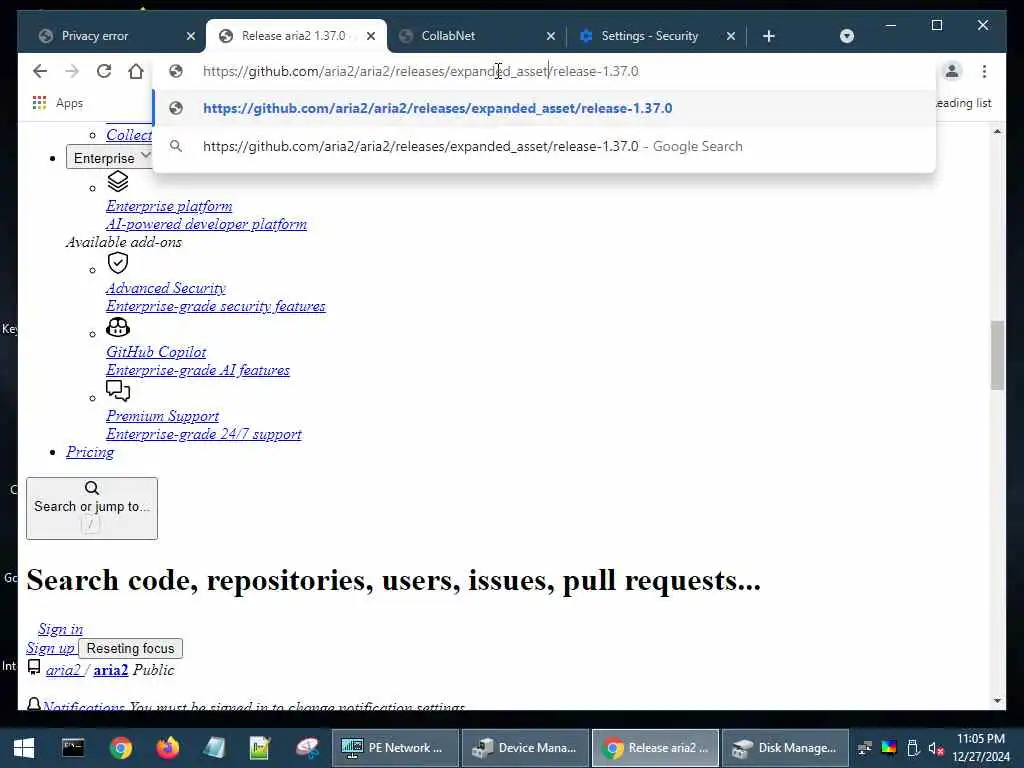The image size is (1024, 768).
Task: Open a new browser tab
Action: pyautogui.click(x=769, y=36)
